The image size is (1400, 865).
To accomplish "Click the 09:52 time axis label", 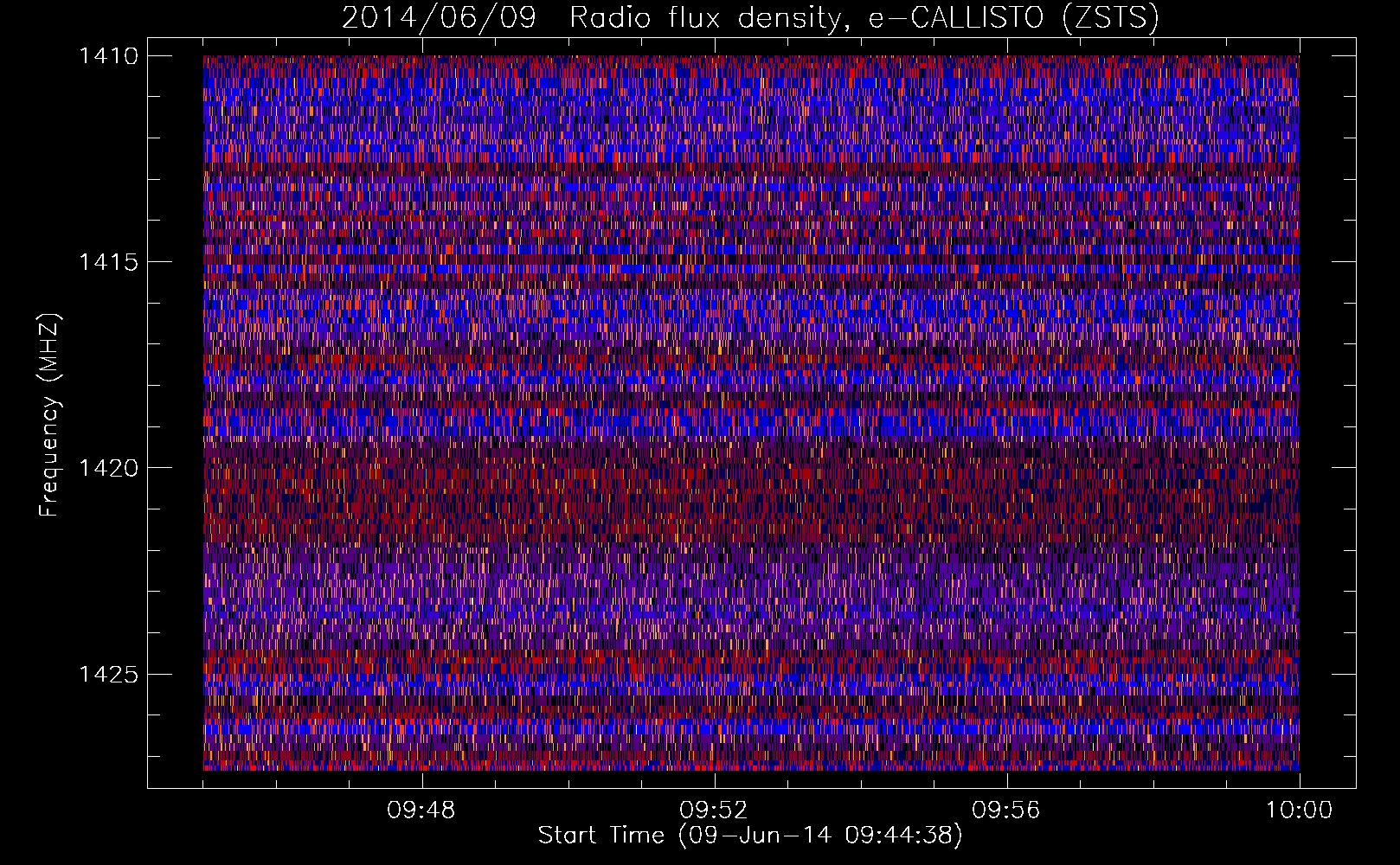I will pos(713,811).
